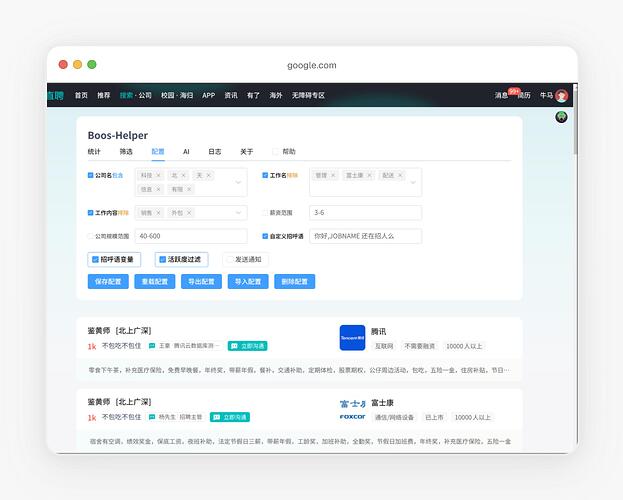Screen dimensions: 623x500
Task: Open the APP nav item
Action: pyautogui.click(x=208, y=95)
